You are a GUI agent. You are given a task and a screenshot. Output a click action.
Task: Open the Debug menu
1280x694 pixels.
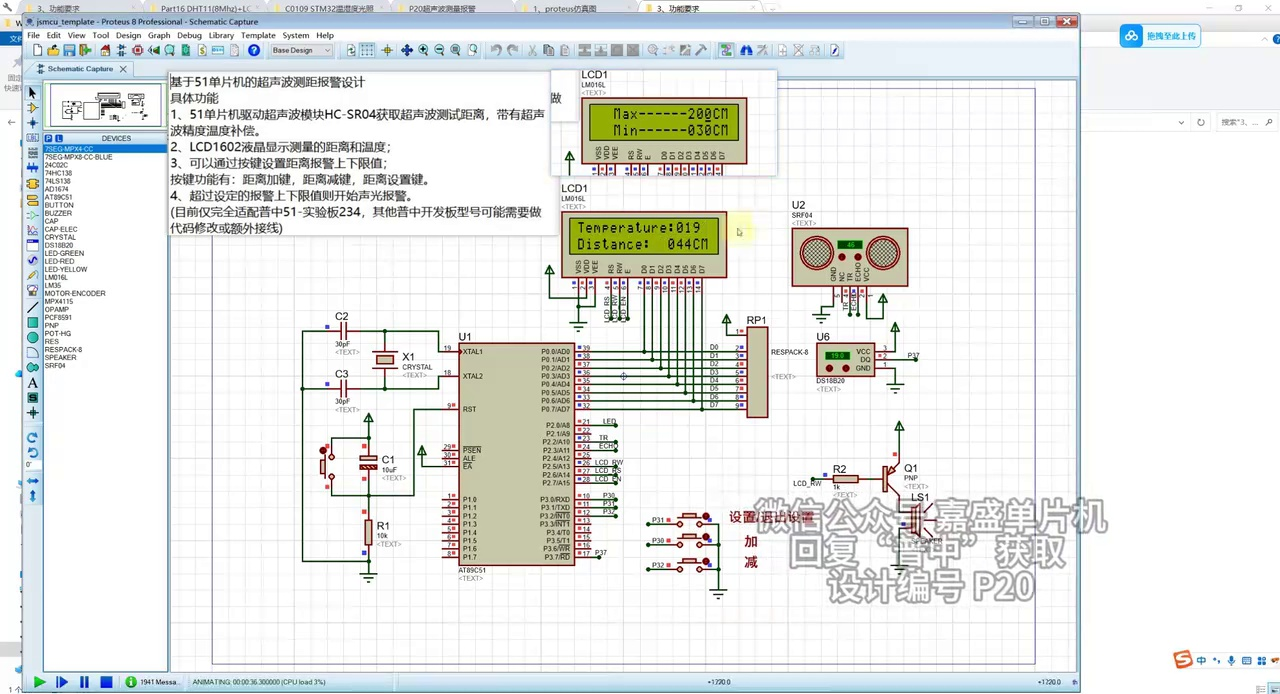(x=189, y=35)
